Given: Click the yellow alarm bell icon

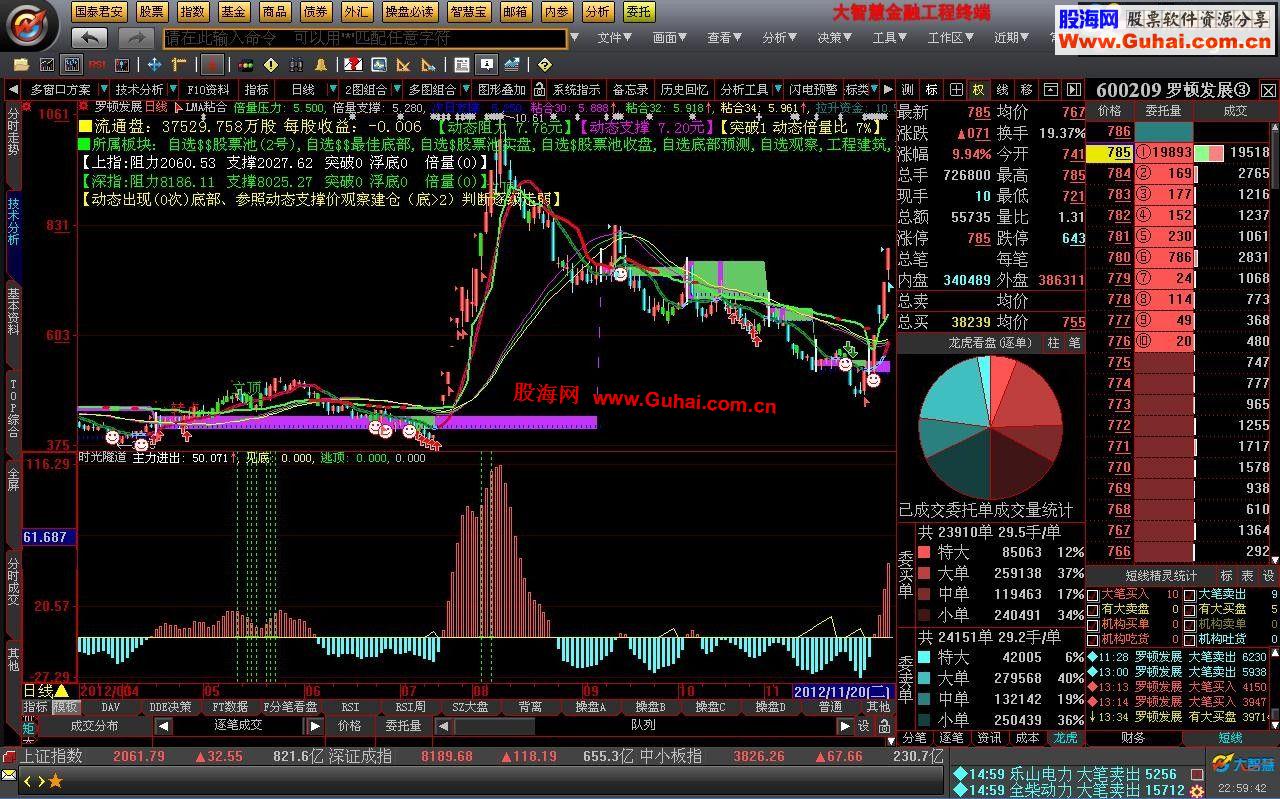Looking at the screenshot, I should pos(321,65).
